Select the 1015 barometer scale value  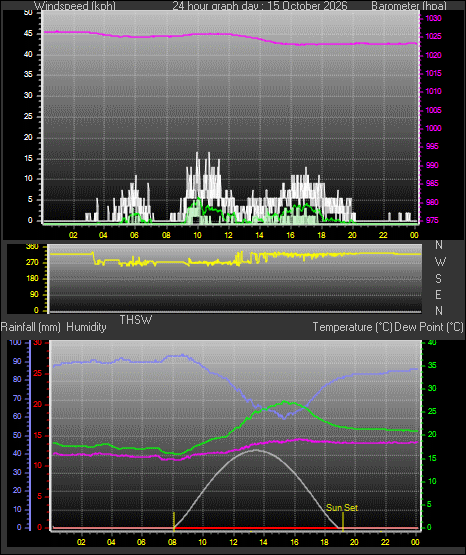coord(433,73)
